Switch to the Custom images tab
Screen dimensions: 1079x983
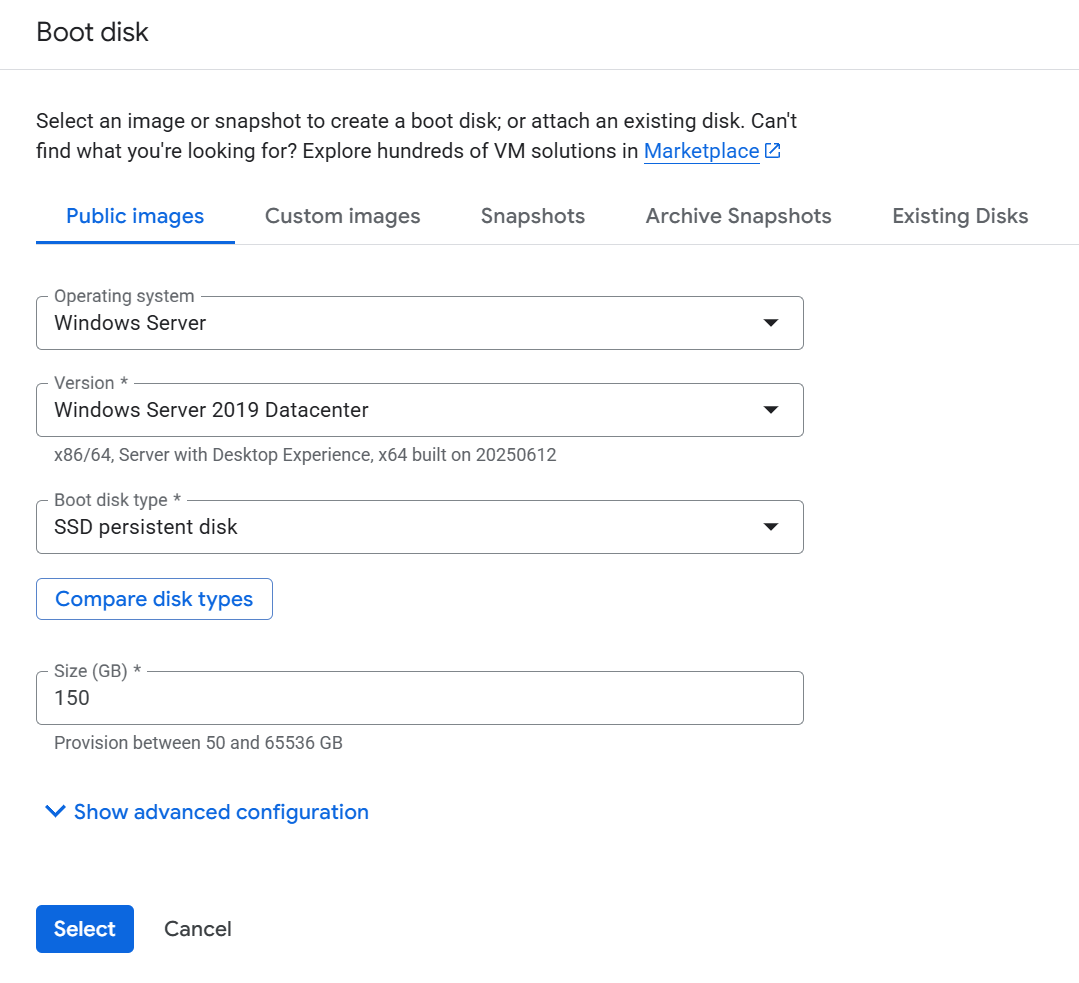pos(342,216)
